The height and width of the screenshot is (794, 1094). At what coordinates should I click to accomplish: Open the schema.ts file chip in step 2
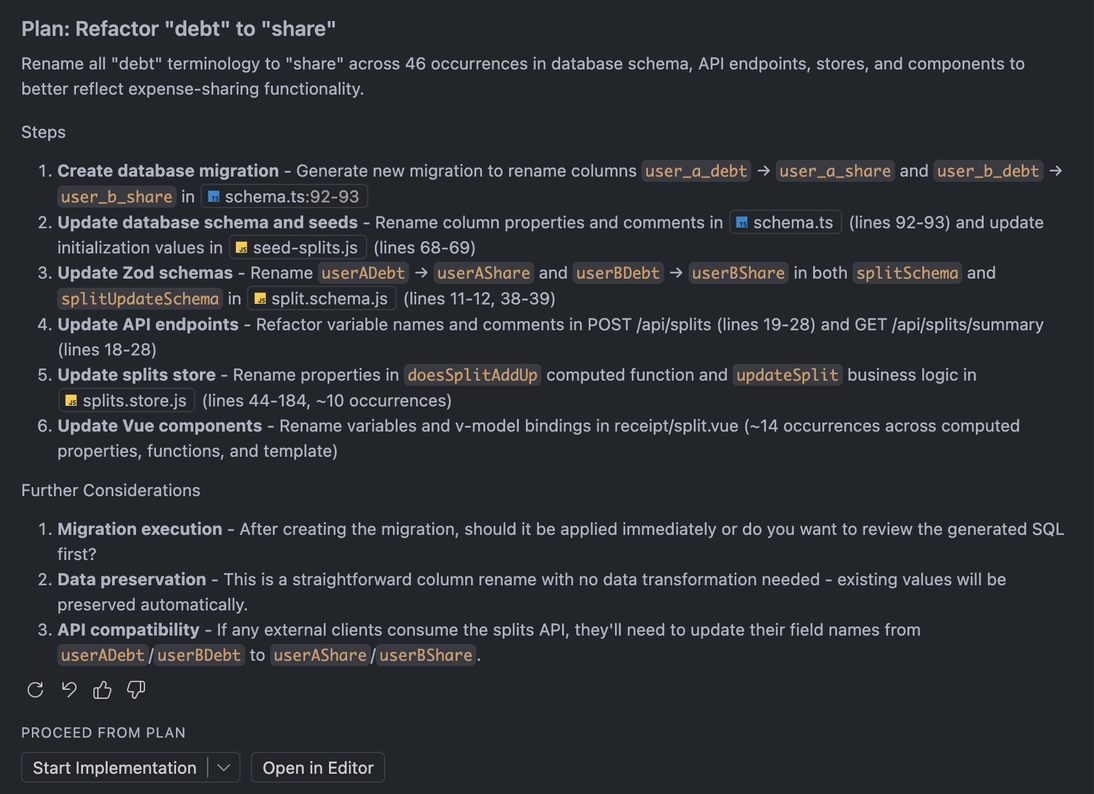785,223
